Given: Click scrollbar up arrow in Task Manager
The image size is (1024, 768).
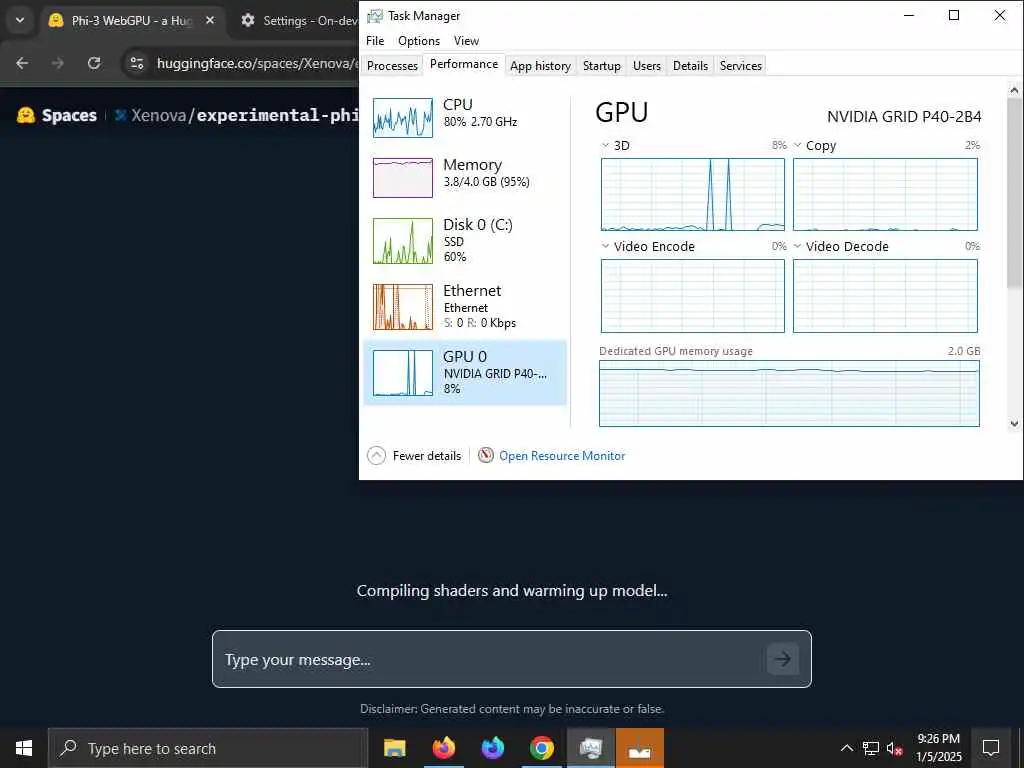Looking at the screenshot, I should [x=1014, y=89].
